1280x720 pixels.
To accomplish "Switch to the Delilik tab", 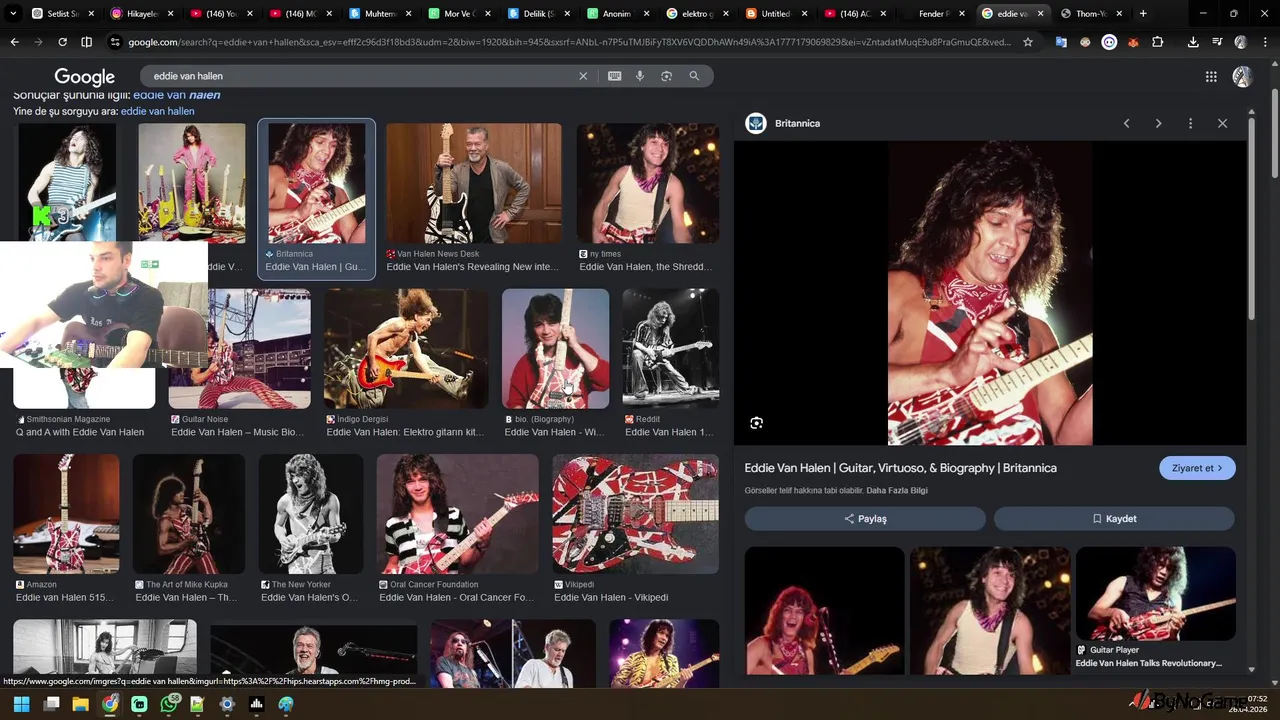I will click(x=538, y=14).
